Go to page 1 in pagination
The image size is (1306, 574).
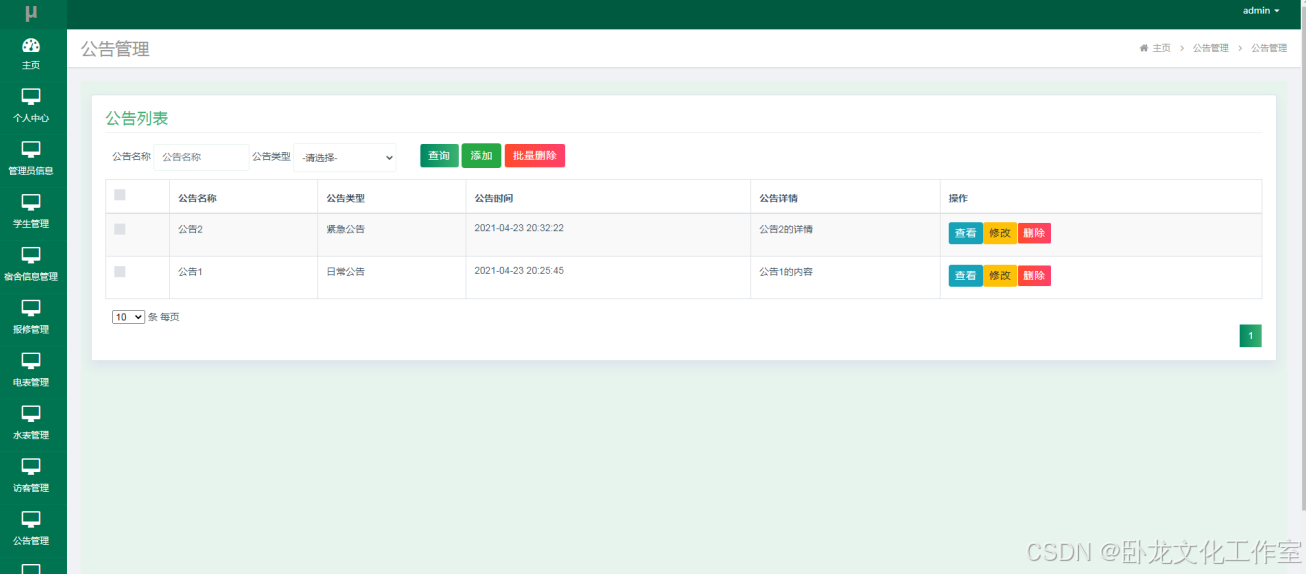[1250, 336]
